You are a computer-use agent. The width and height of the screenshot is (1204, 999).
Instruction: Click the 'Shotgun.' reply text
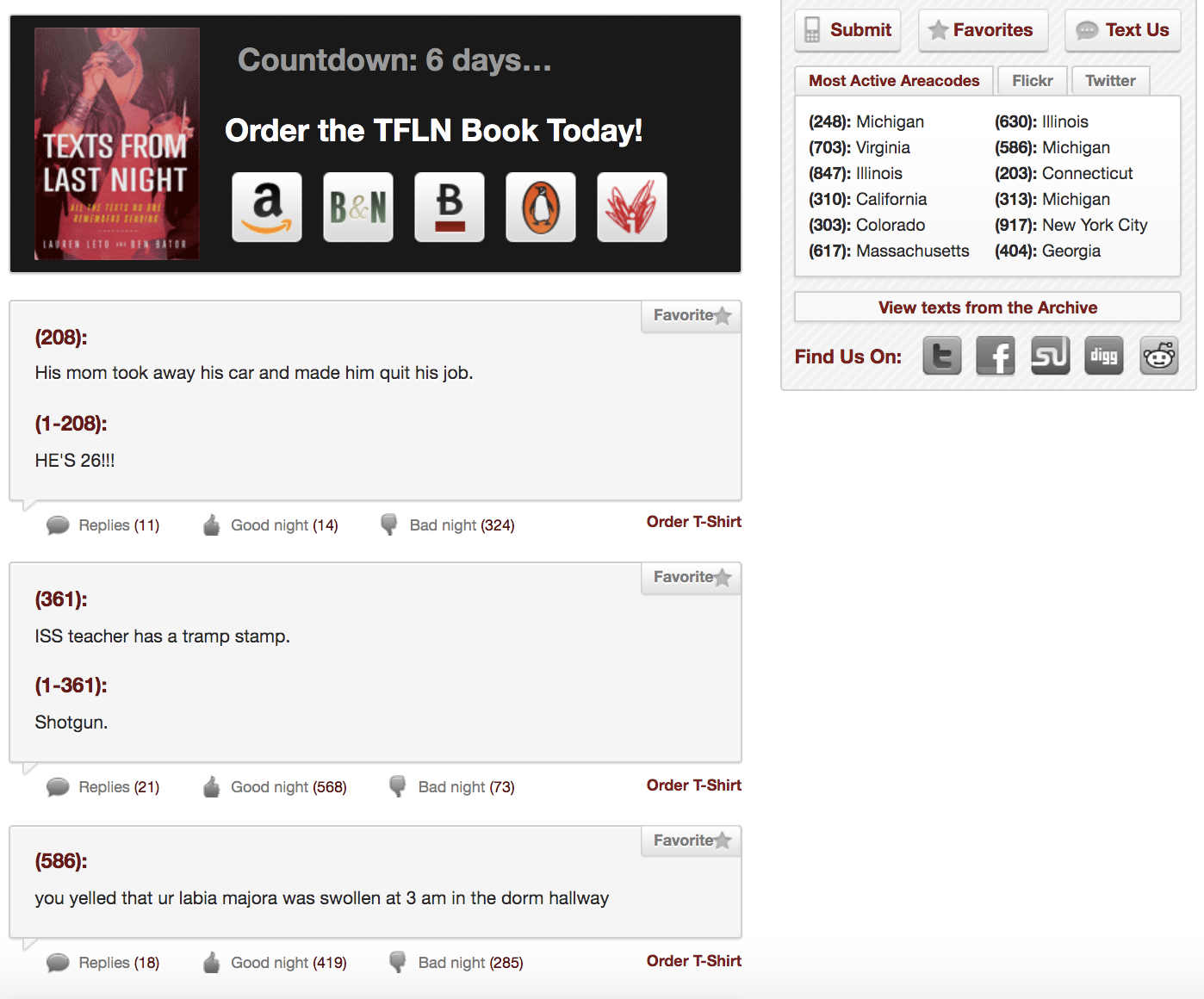click(71, 723)
